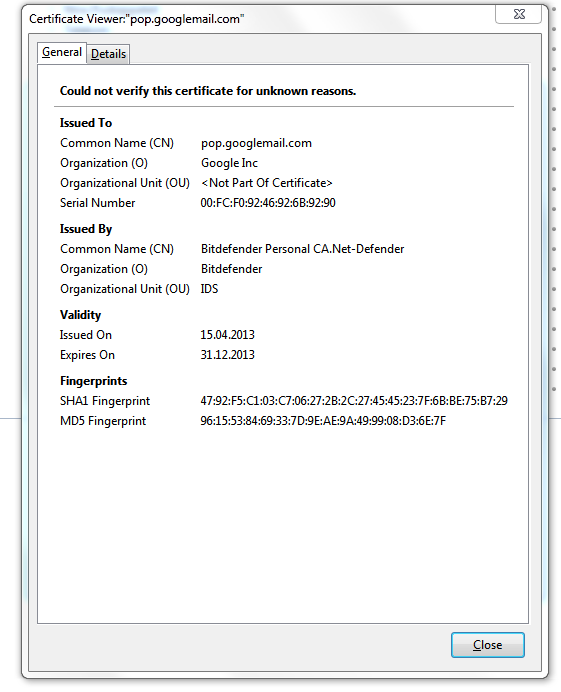Close the Certificate Viewer window with X
This screenshot has width=561, height=692.
click(519, 14)
